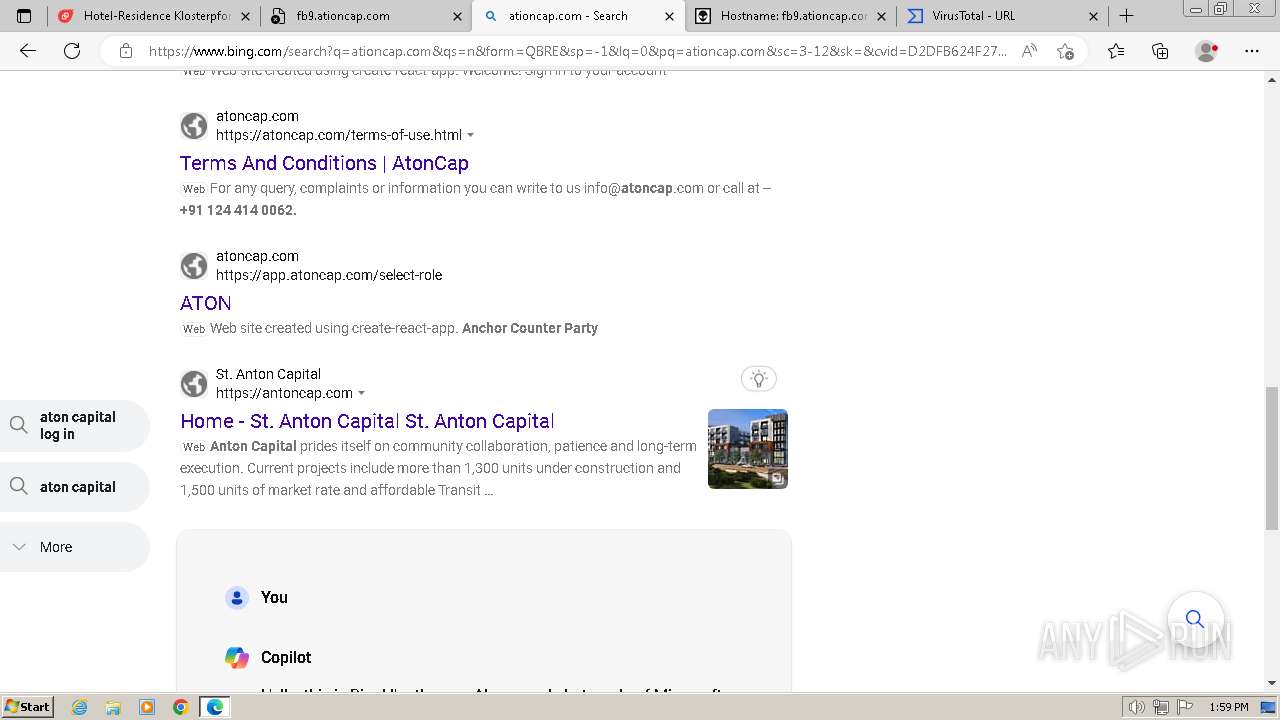Launch Internet Explorer from taskbar
Image resolution: width=1280 pixels, height=720 pixels.
(79, 707)
